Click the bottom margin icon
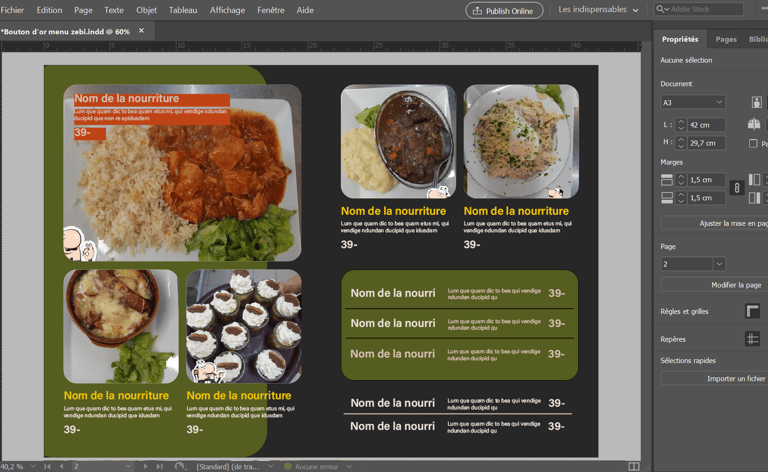This screenshot has height=472, width=768. (667, 198)
